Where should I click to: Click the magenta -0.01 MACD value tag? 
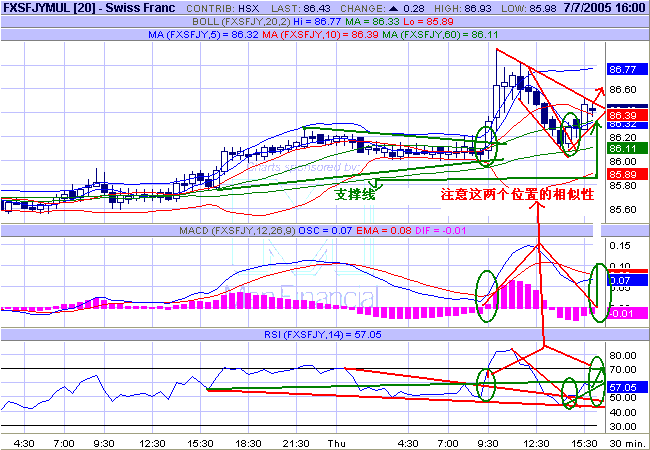point(626,313)
